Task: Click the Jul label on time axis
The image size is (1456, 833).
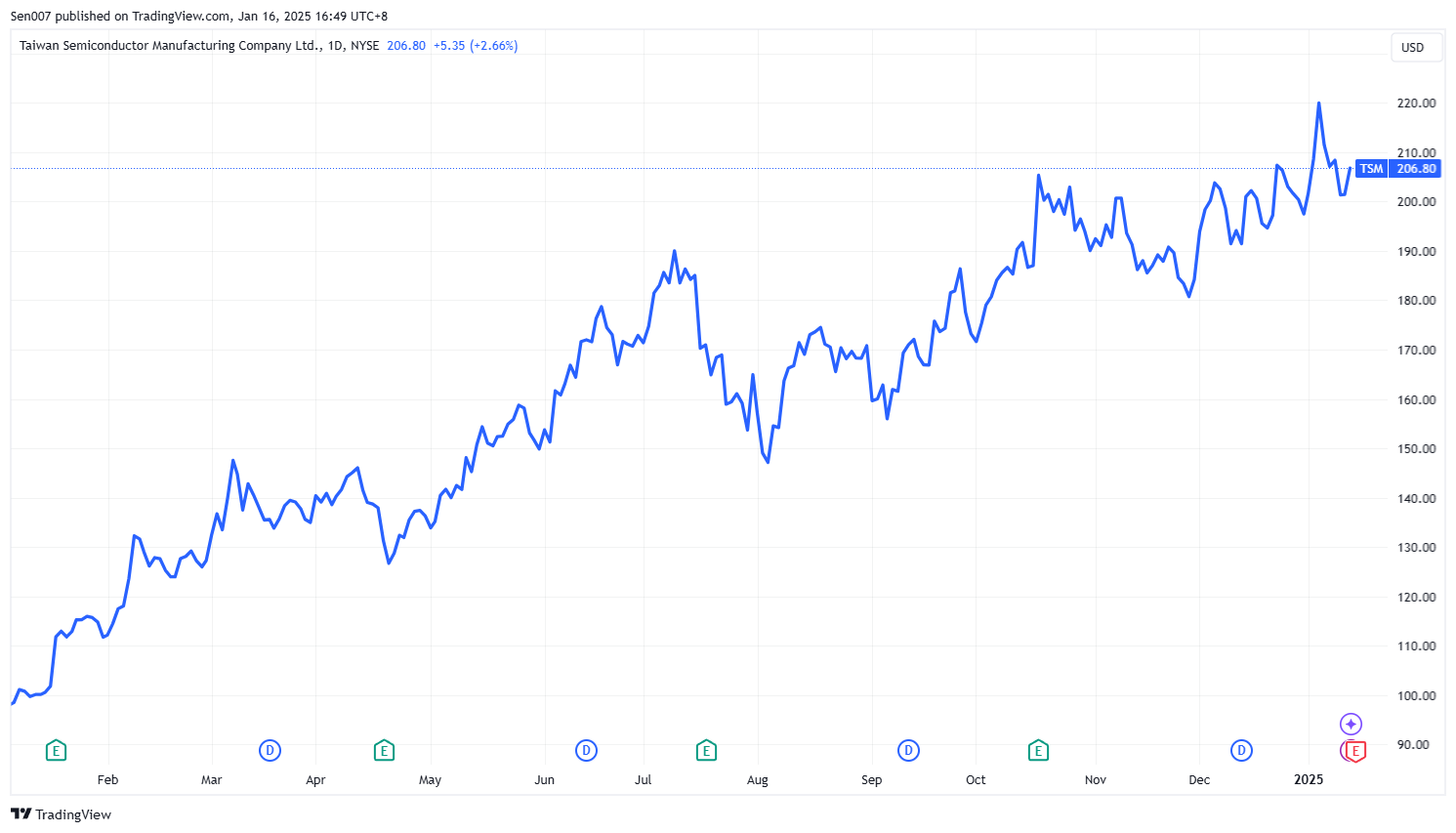Action: (x=643, y=779)
